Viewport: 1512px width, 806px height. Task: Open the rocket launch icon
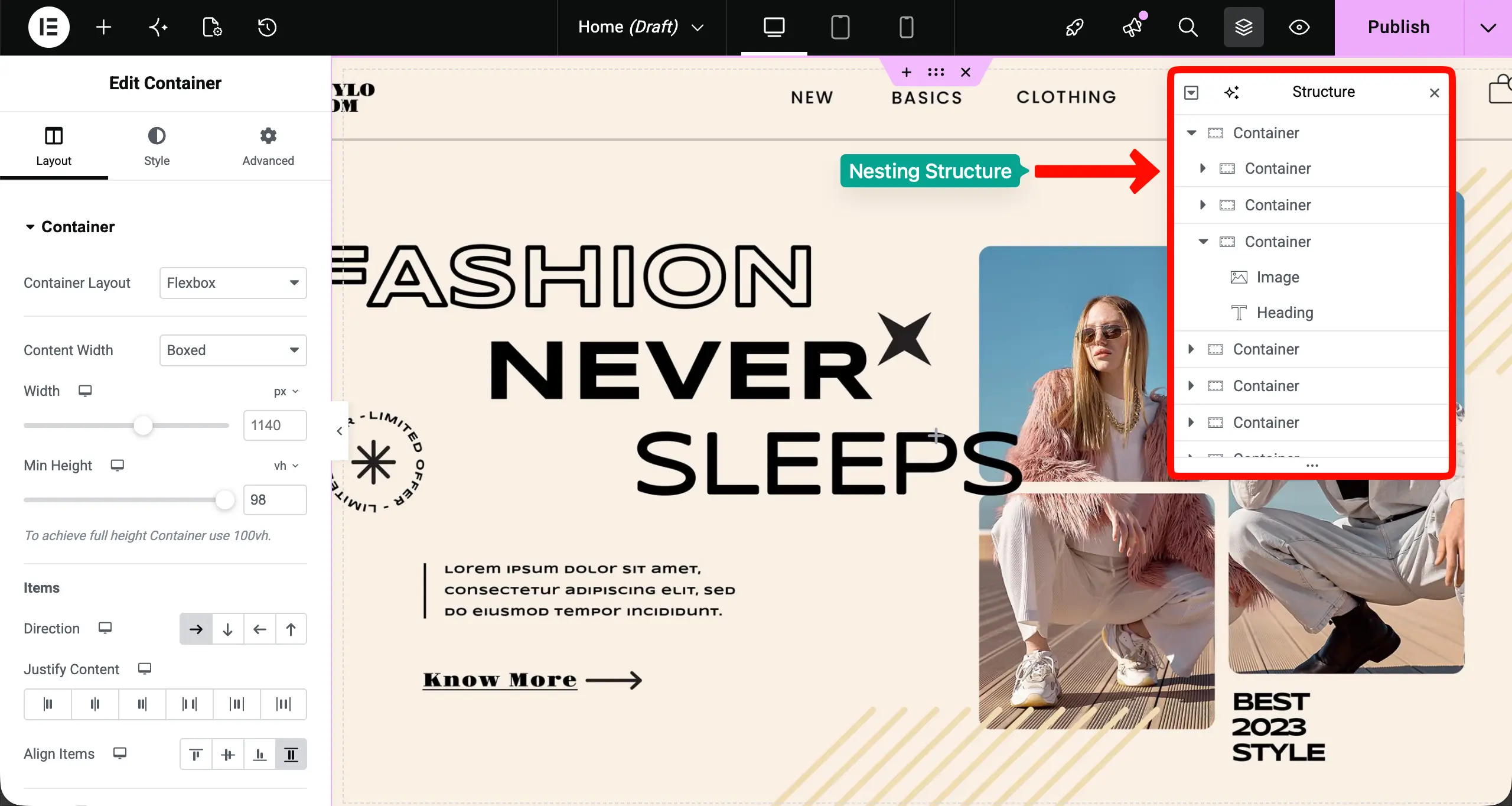(1074, 27)
